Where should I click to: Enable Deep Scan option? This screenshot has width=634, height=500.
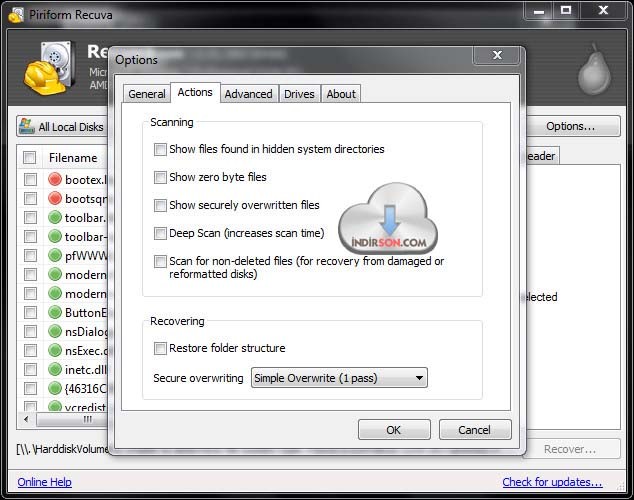[160, 233]
